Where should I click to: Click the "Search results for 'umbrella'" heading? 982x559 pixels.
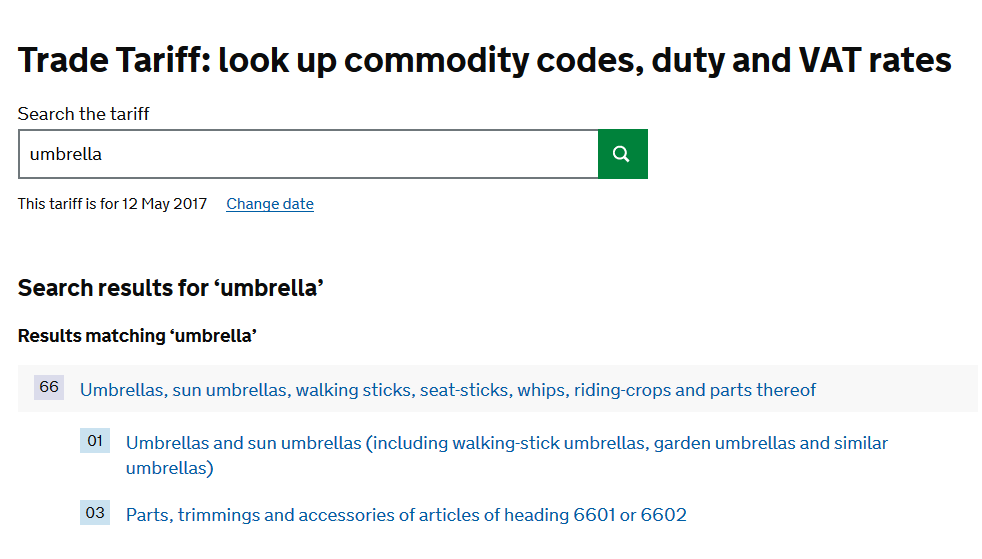(171, 288)
